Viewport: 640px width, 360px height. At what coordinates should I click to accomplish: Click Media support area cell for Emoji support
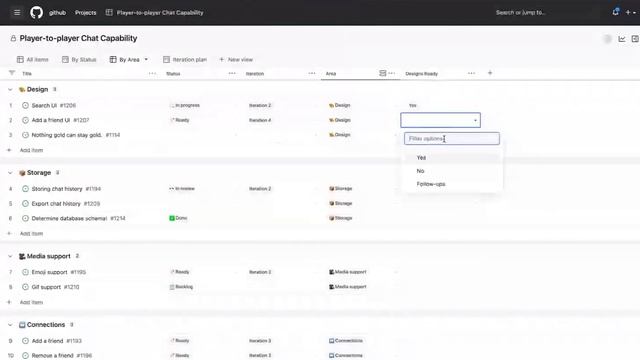[x=348, y=272]
